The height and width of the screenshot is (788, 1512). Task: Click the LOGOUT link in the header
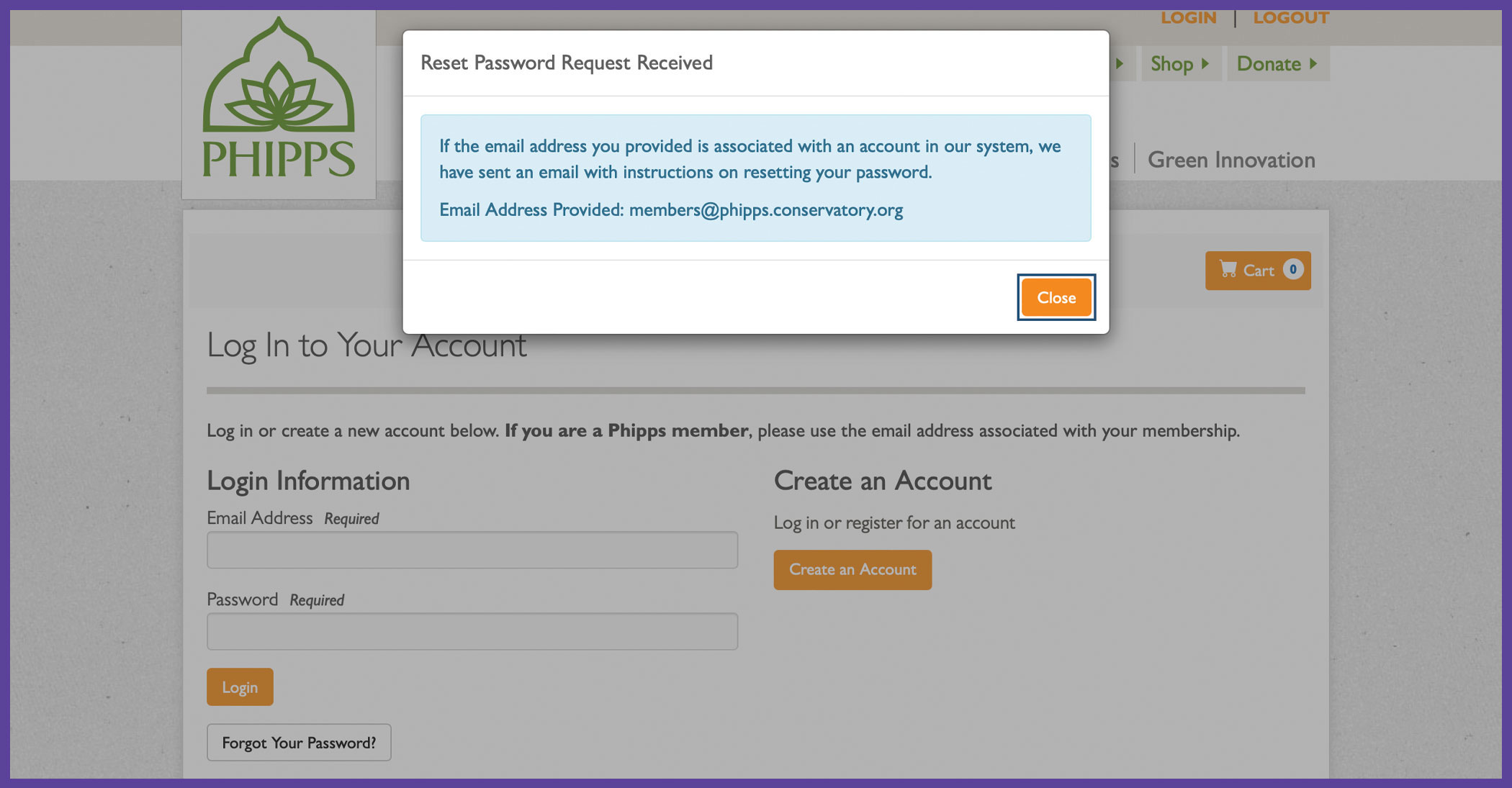[1291, 17]
